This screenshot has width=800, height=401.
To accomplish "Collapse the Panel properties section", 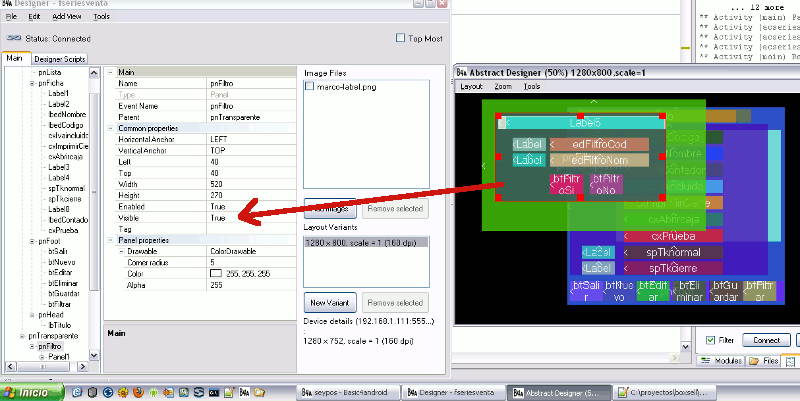I will (110, 240).
